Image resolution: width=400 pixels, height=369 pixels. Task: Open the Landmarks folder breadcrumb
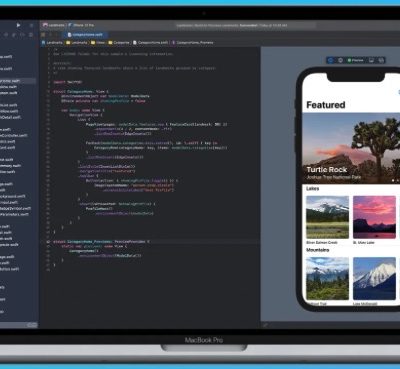pyautogui.click(x=77, y=43)
